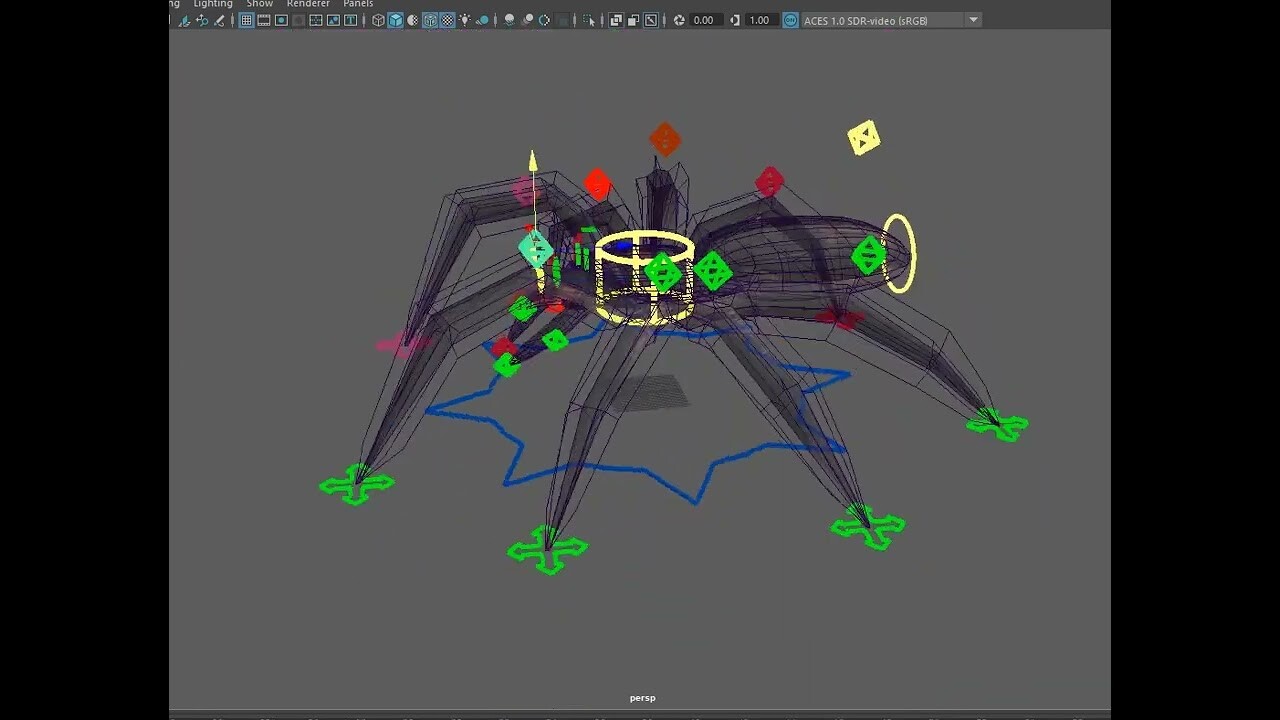Toggle the grid display icon
The width and height of the screenshot is (1280, 720).
coord(245,20)
